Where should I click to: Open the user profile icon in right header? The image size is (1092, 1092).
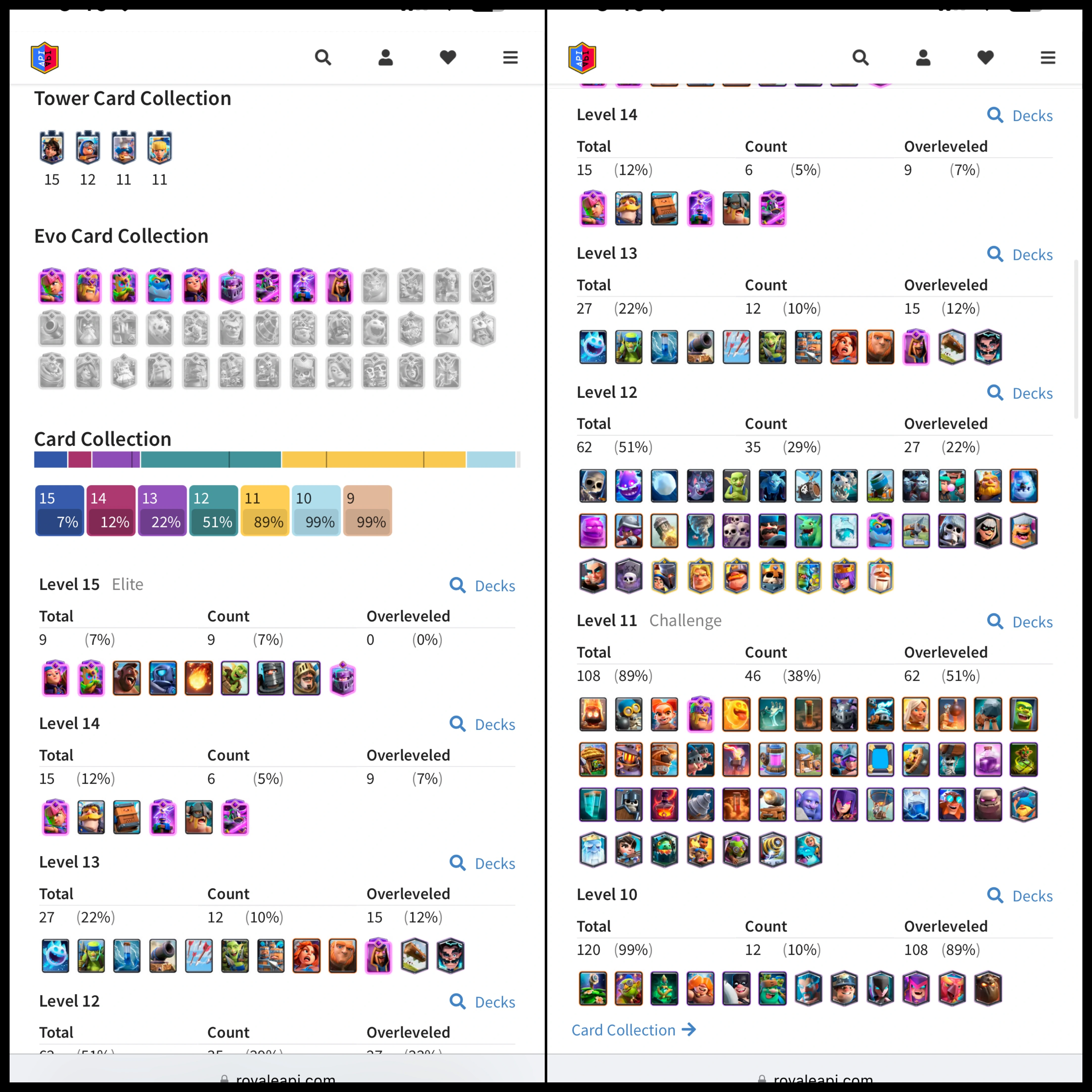tap(923, 58)
